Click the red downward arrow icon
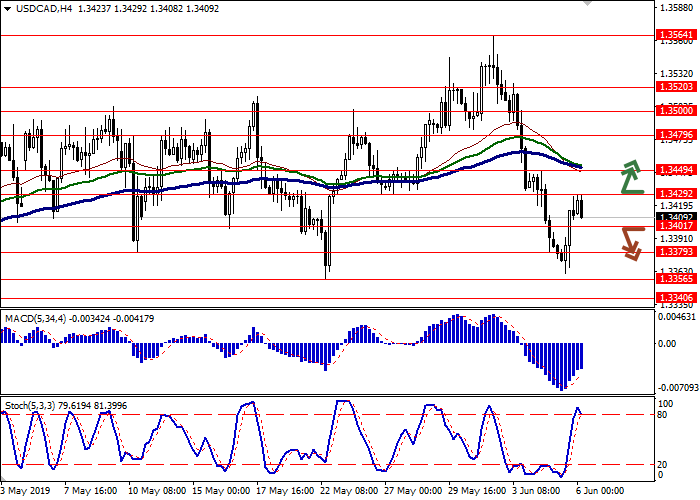 (630, 243)
